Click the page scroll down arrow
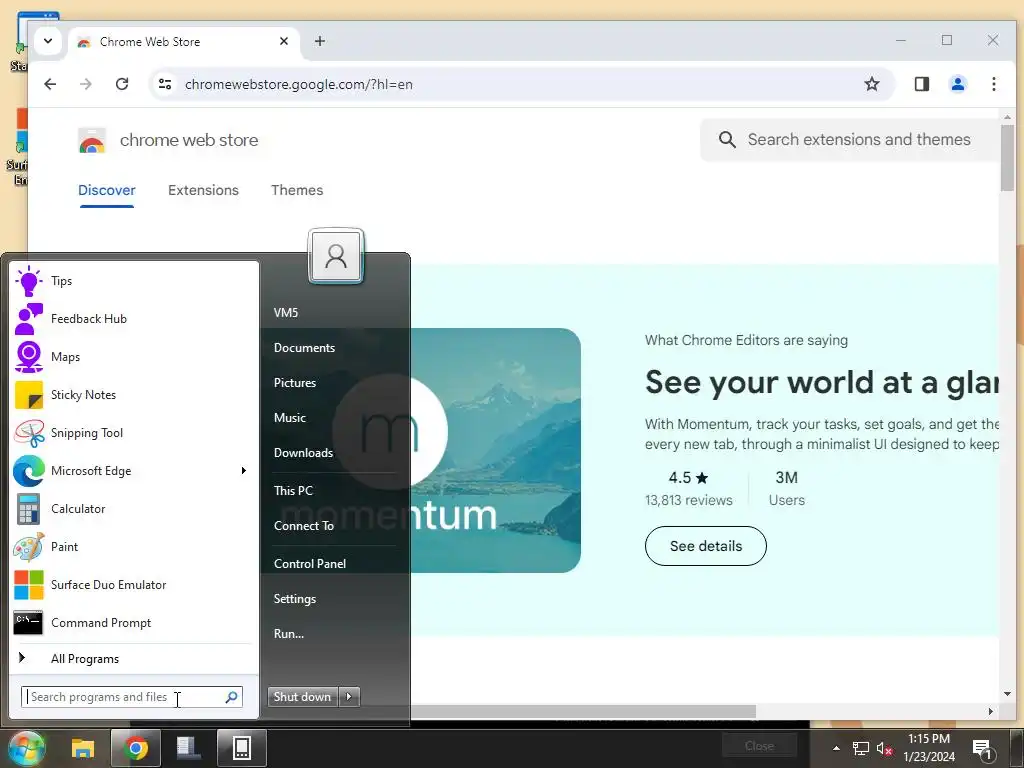The width and height of the screenshot is (1024, 768). tap(1007, 694)
